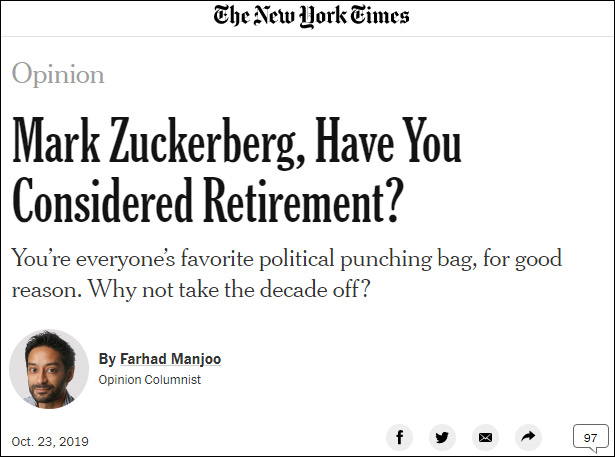Email this article using envelope icon

[485, 437]
